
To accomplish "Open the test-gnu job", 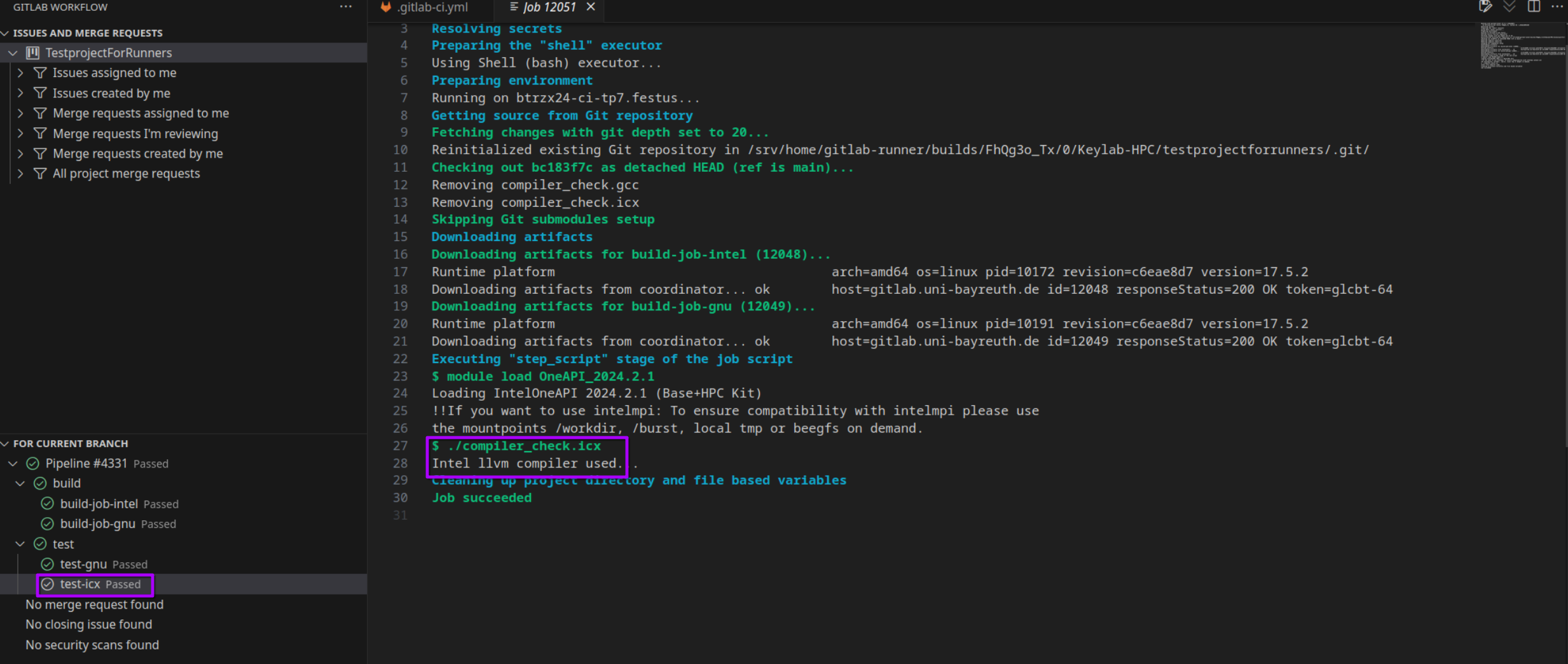I will (183, 564).
